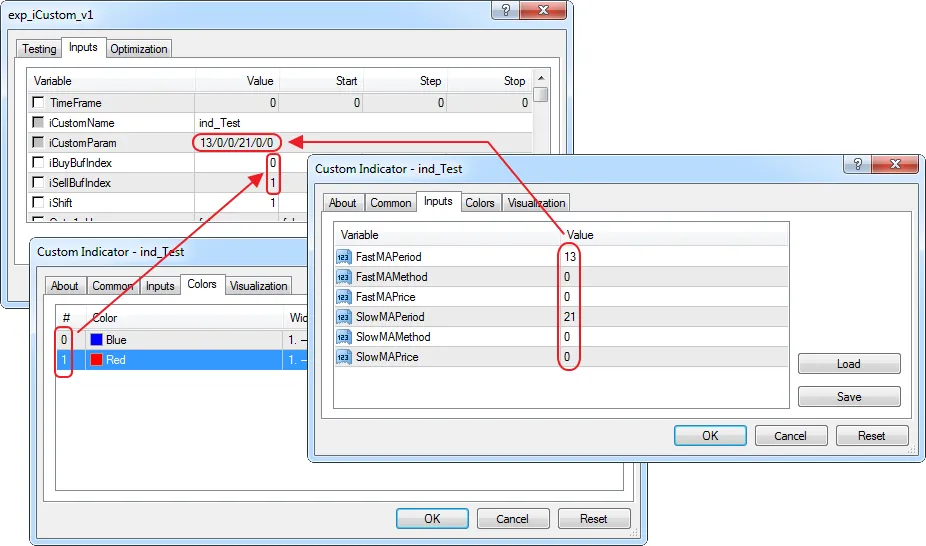Image resolution: width=926 pixels, height=546 pixels.
Task: Click the scrollbar up arrow in parameter list
Action: click(x=540, y=80)
